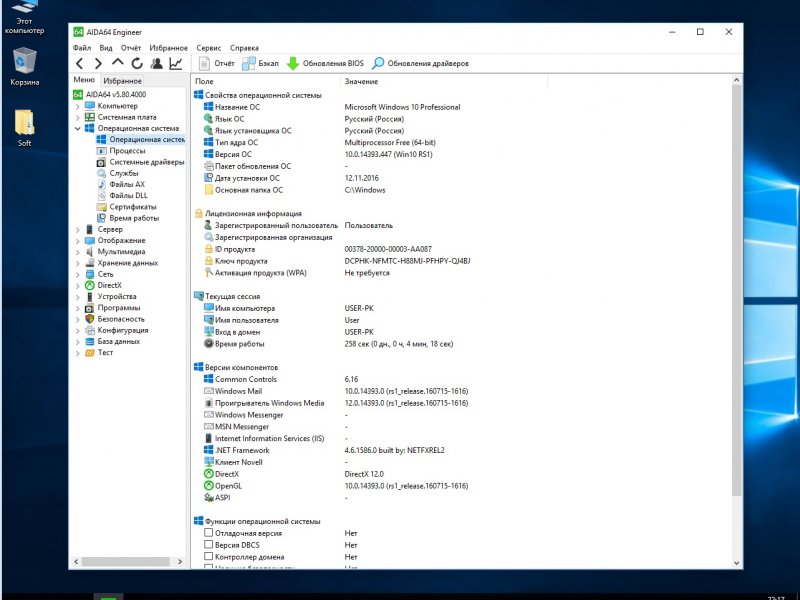This screenshot has width=800, height=600.
Task: Open the Отчёт menu in menu bar
Action: (x=131, y=48)
